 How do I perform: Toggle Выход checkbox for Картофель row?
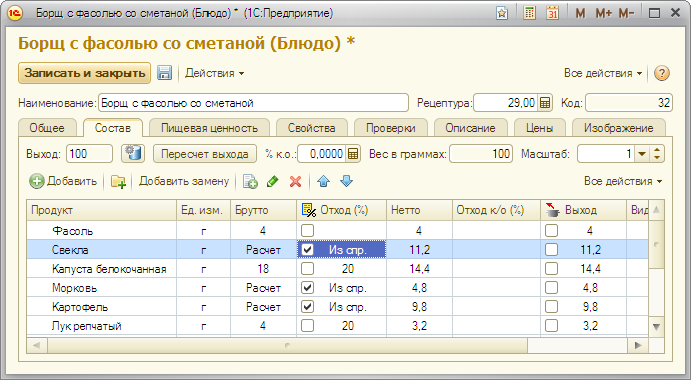551,306
